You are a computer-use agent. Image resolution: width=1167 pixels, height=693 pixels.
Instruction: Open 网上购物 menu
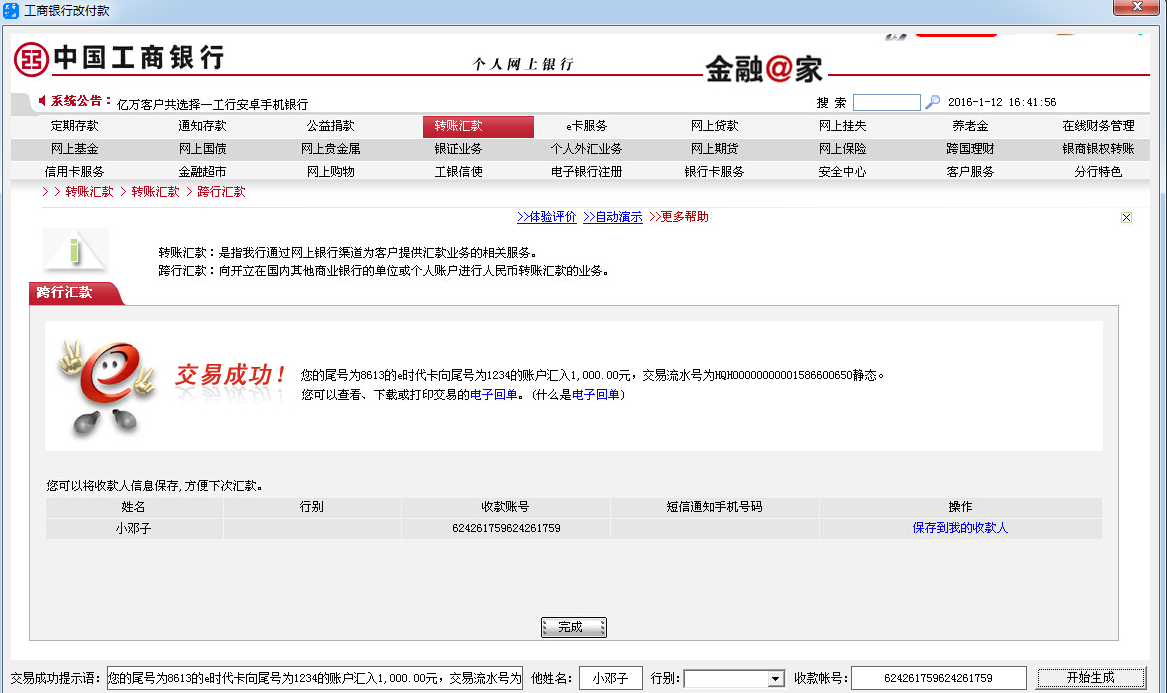point(330,171)
